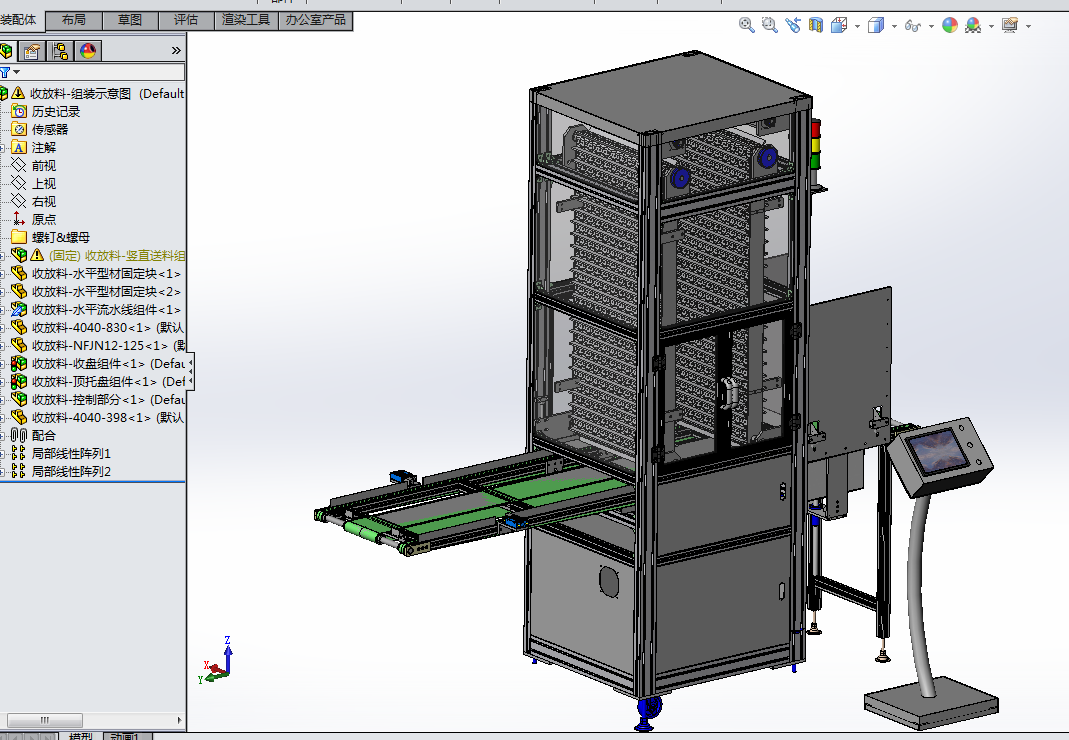
Task: Select 收放料-4040-398<1> part
Action: tap(108, 417)
